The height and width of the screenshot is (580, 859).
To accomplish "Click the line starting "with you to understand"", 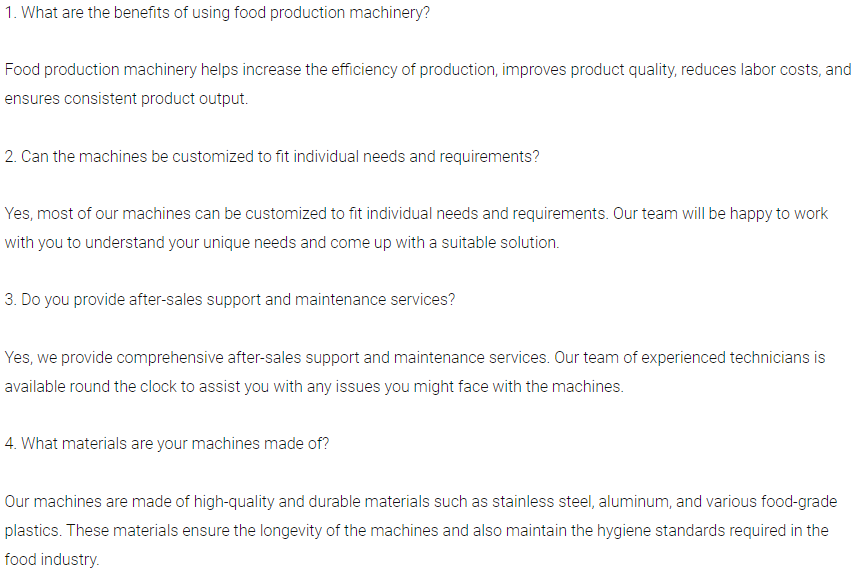I will (281, 243).
